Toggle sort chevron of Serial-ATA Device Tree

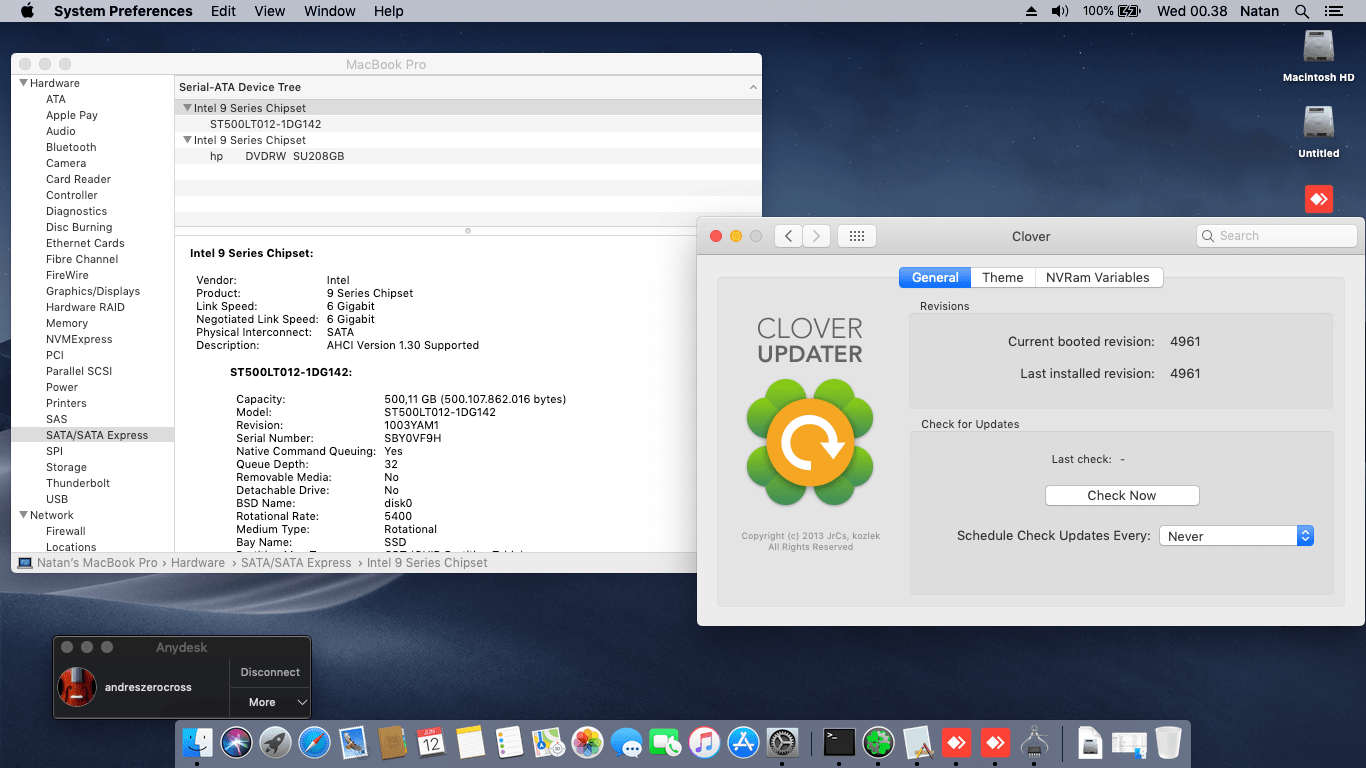(x=753, y=87)
